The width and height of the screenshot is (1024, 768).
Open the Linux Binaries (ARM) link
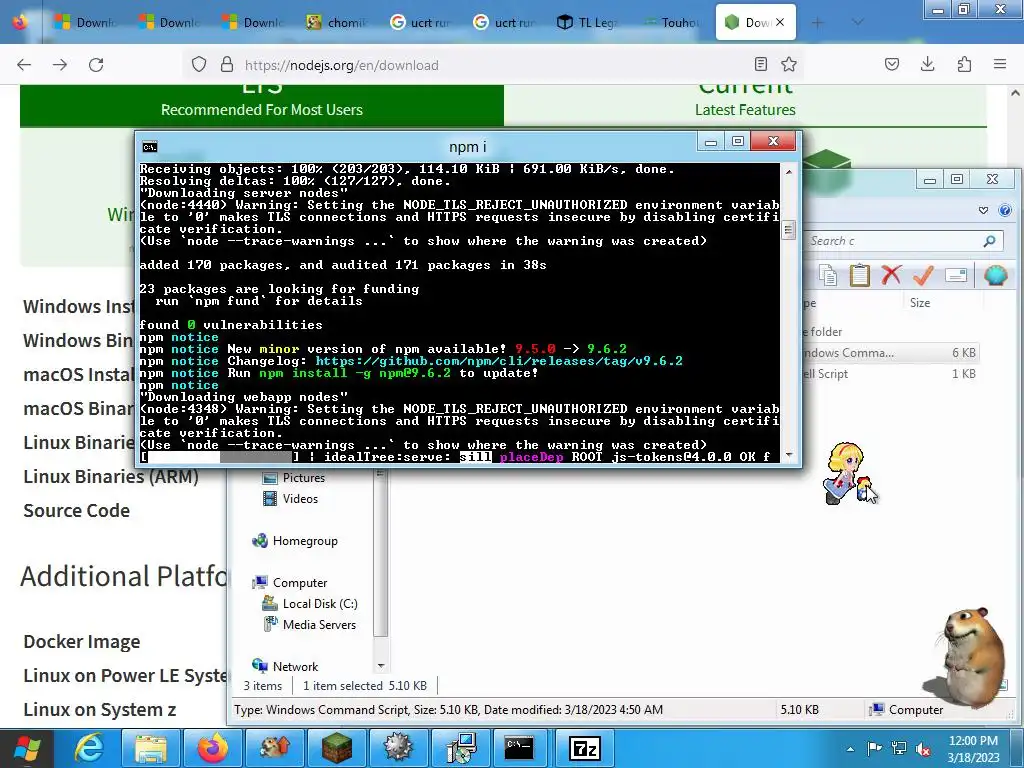(110, 477)
